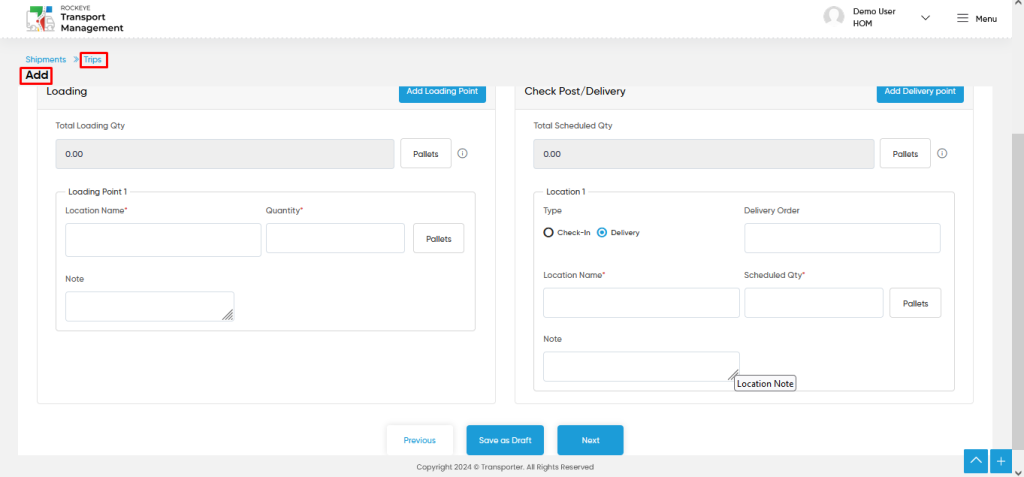Open the Trips breadcrumb link
This screenshot has width=1024, height=477.
[x=93, y=59]
